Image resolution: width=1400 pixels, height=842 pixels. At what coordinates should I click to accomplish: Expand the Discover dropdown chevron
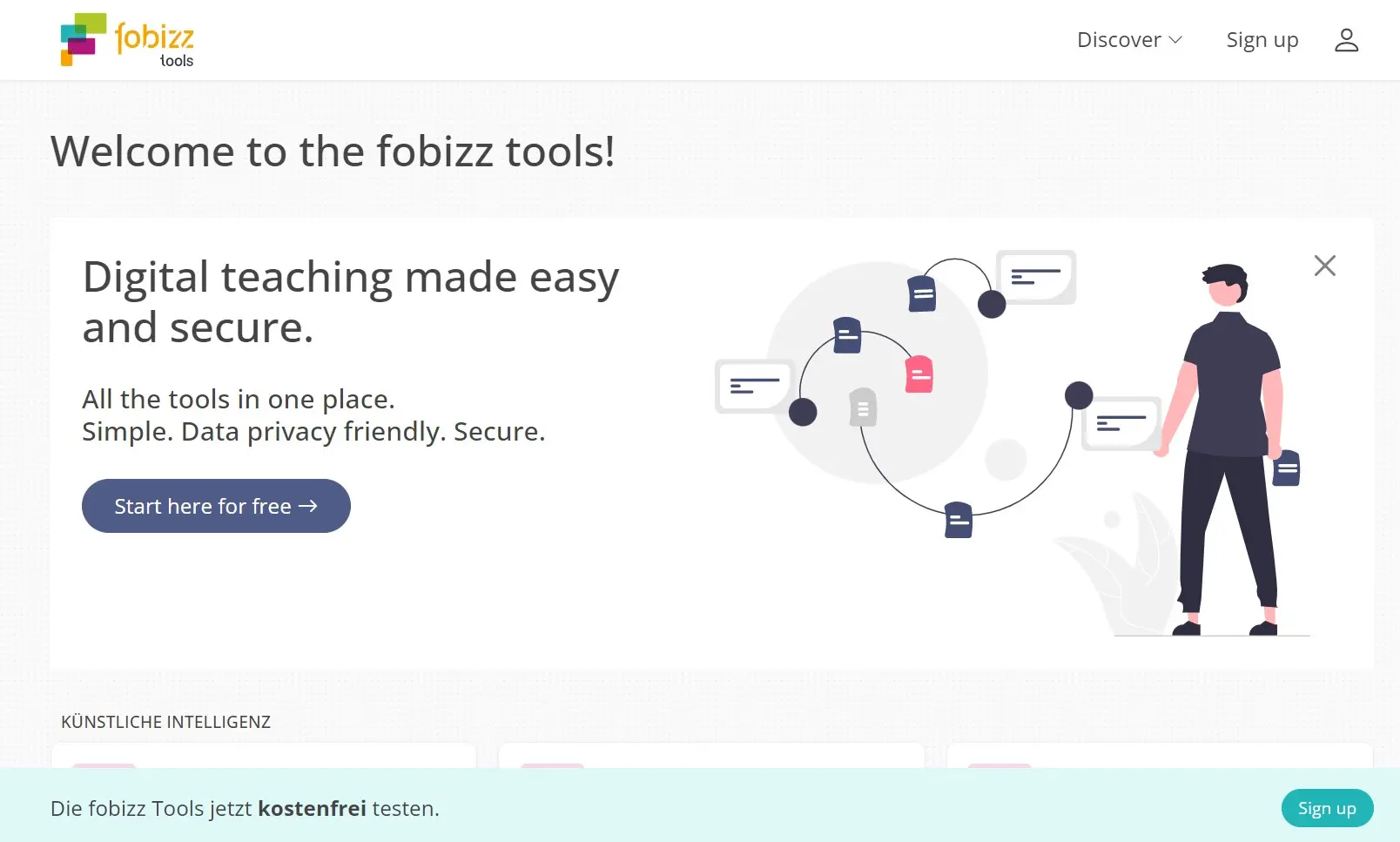1175,40
